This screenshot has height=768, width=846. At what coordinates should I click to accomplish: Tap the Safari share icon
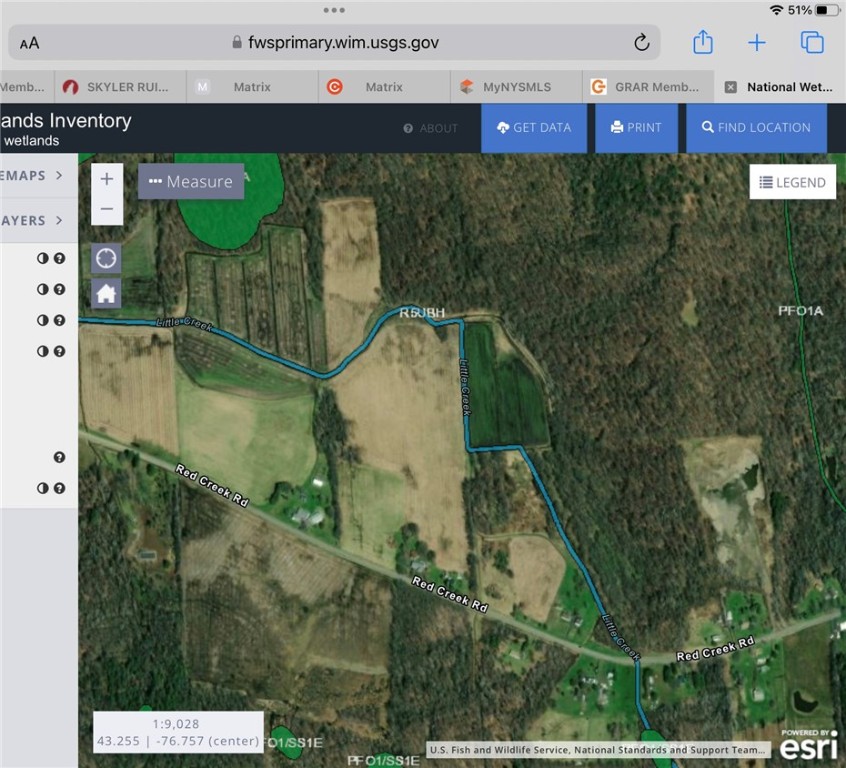703,42
